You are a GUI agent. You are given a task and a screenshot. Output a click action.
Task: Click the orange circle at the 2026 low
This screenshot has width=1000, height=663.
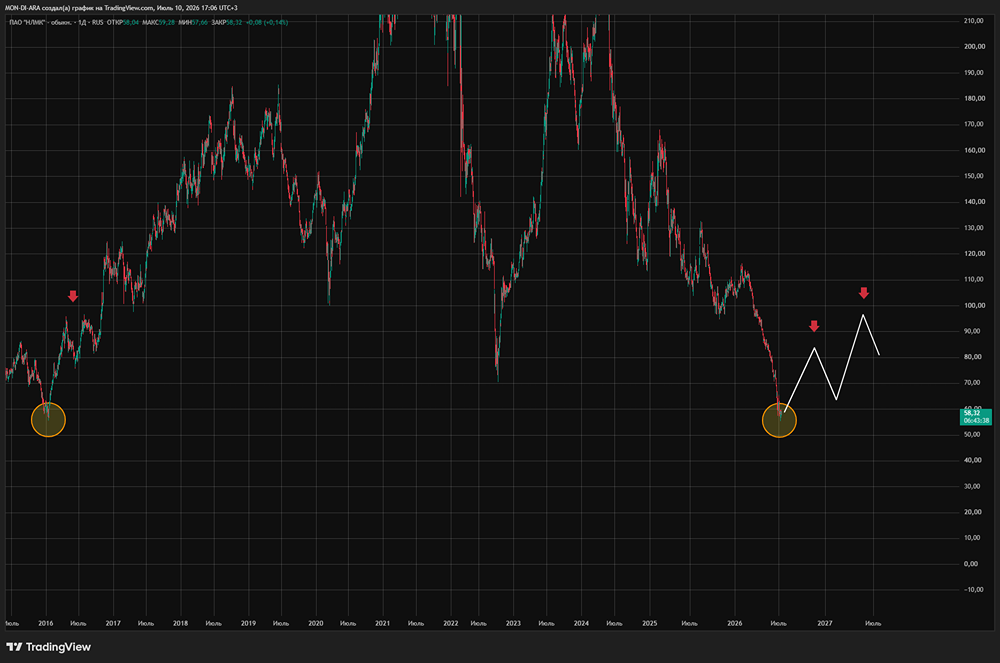[x=779, y=420]
